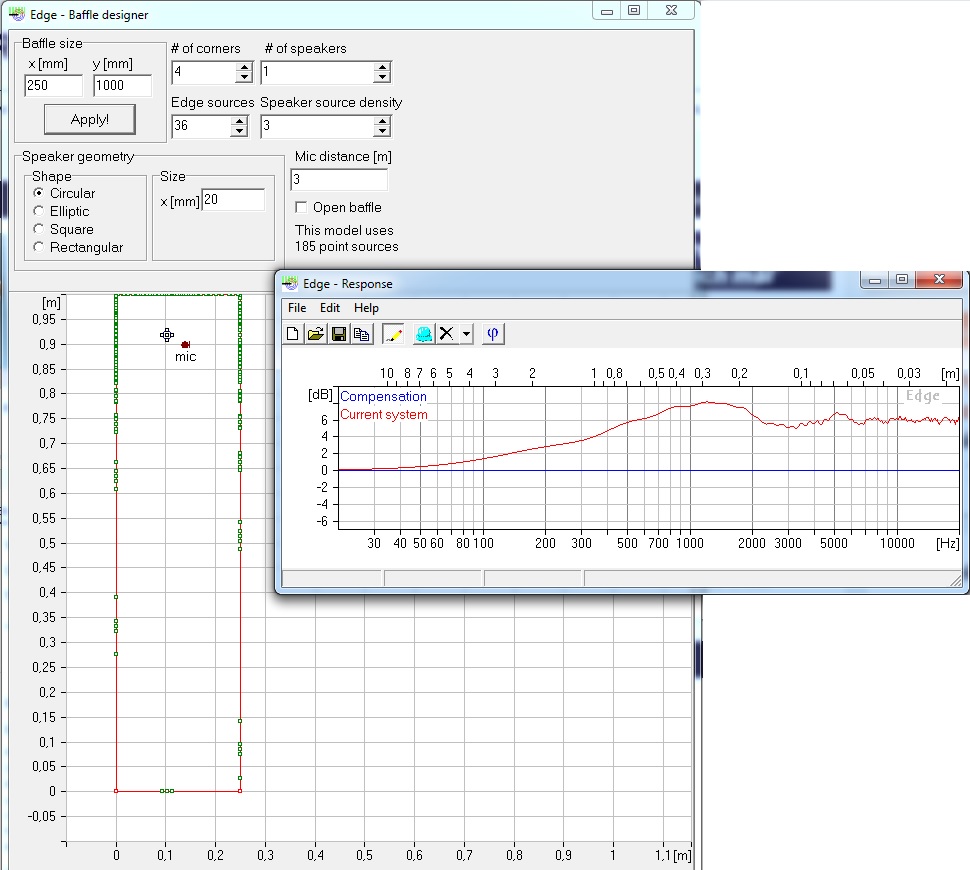Save using the floppy disk icon

tap(339, 335)
